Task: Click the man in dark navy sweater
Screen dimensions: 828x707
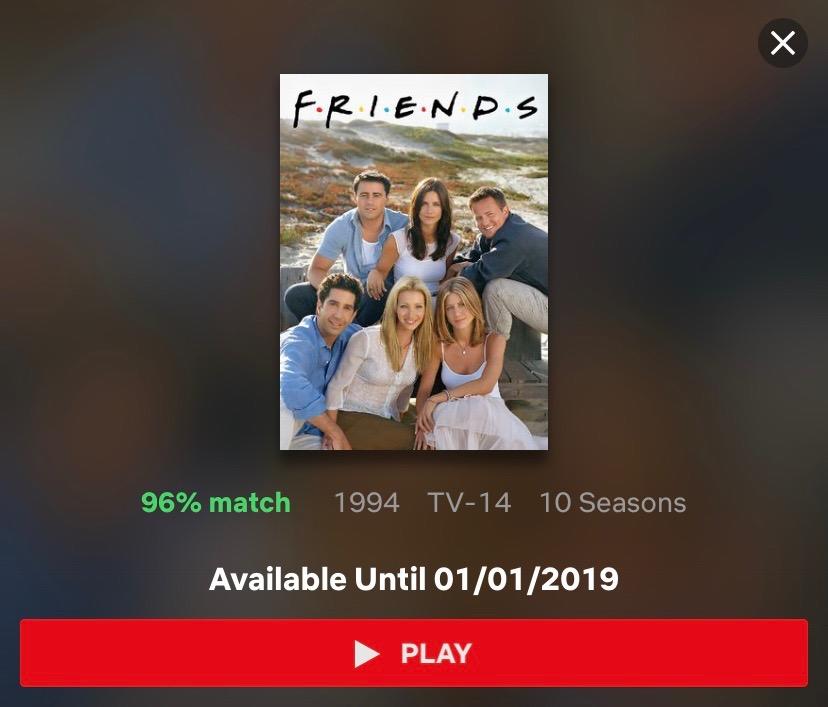Action: point(504,253)
